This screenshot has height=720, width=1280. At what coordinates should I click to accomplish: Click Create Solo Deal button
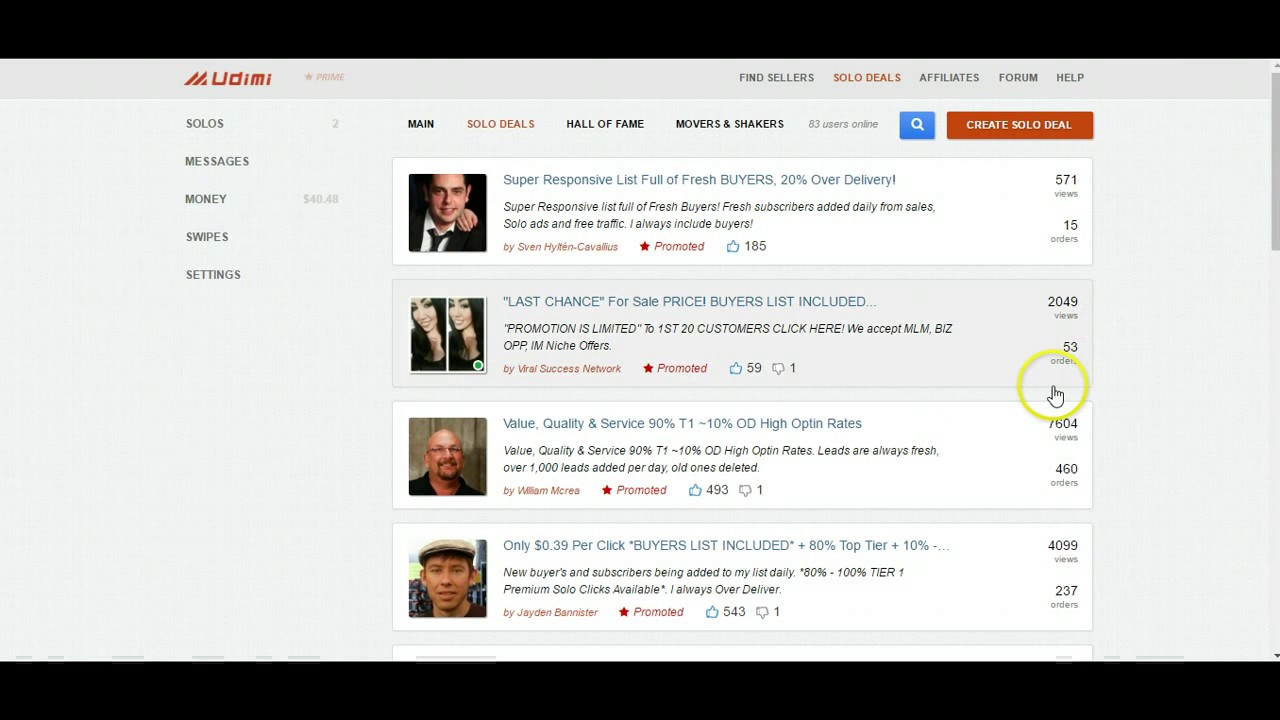(x=1019, y=125)
